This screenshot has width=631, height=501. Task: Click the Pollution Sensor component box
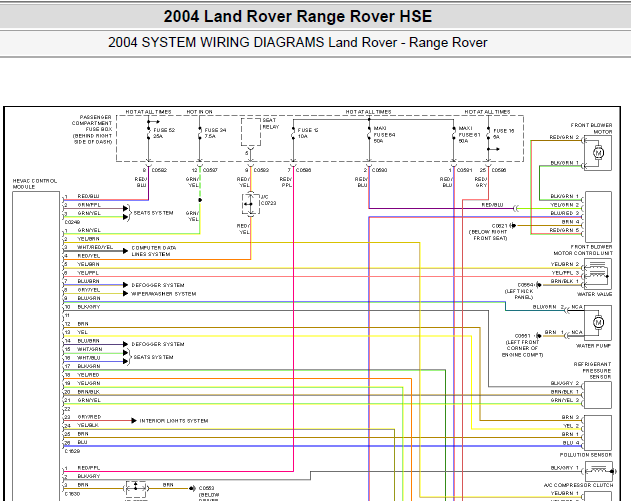pyautogui.click(x=598, y=433)
